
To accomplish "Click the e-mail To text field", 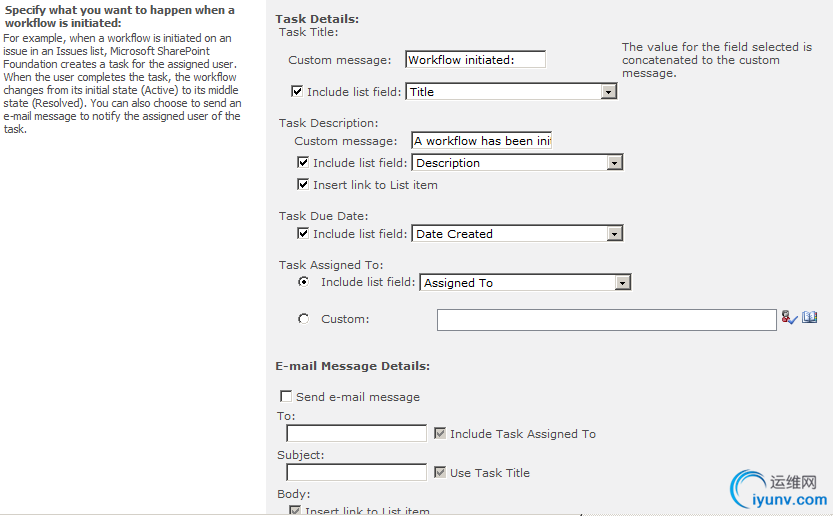I will 356,433.
